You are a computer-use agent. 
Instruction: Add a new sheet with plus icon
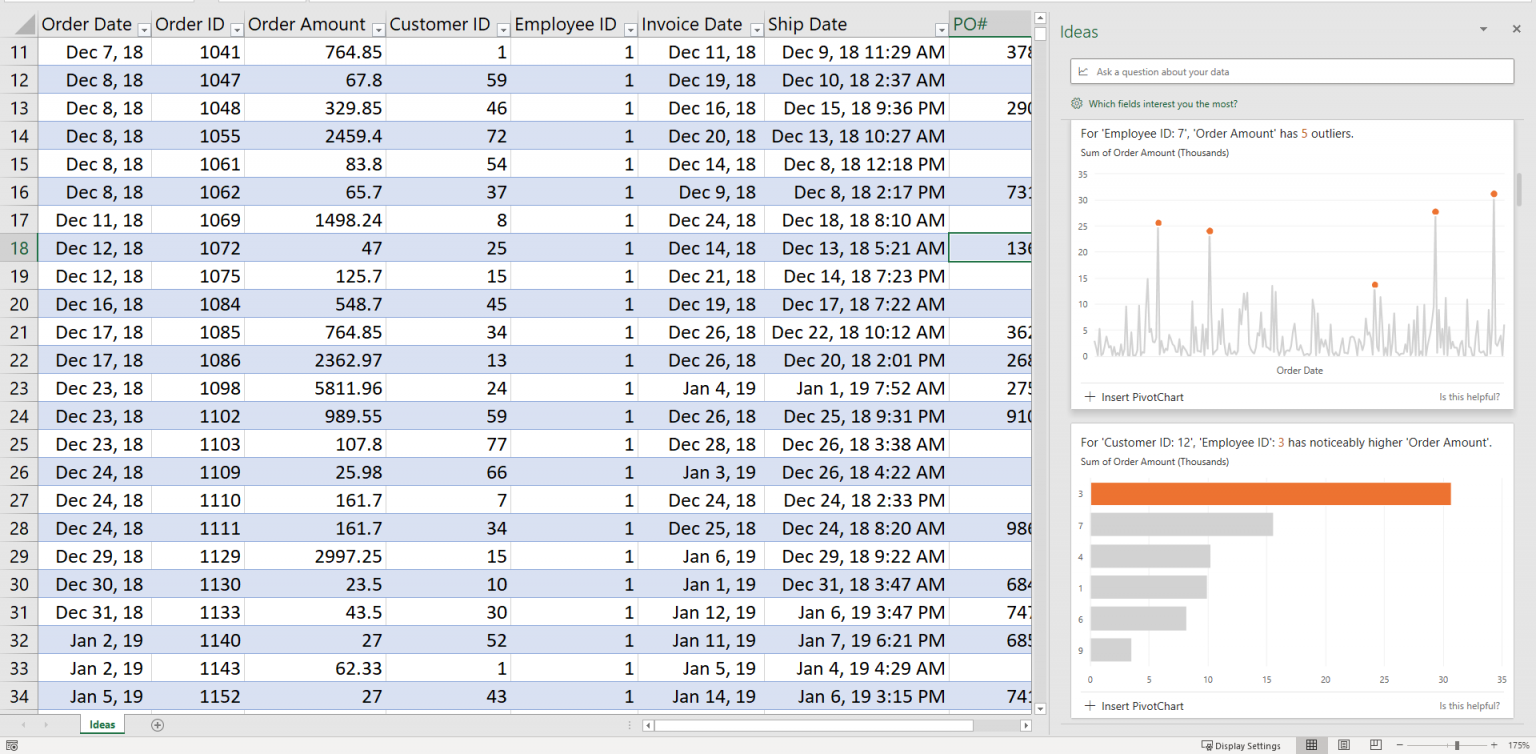click(158, 724)
